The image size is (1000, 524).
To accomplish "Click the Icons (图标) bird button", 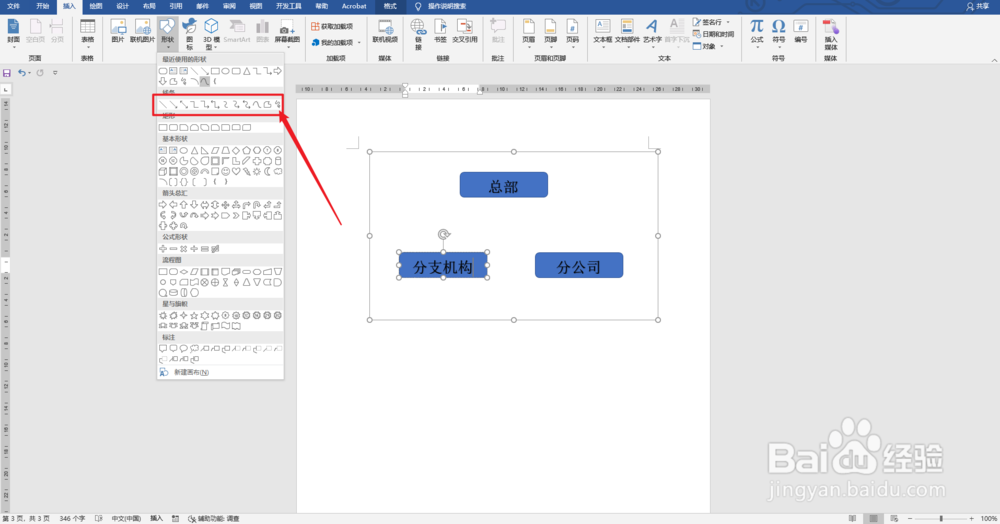I will (x=189, y=34).
